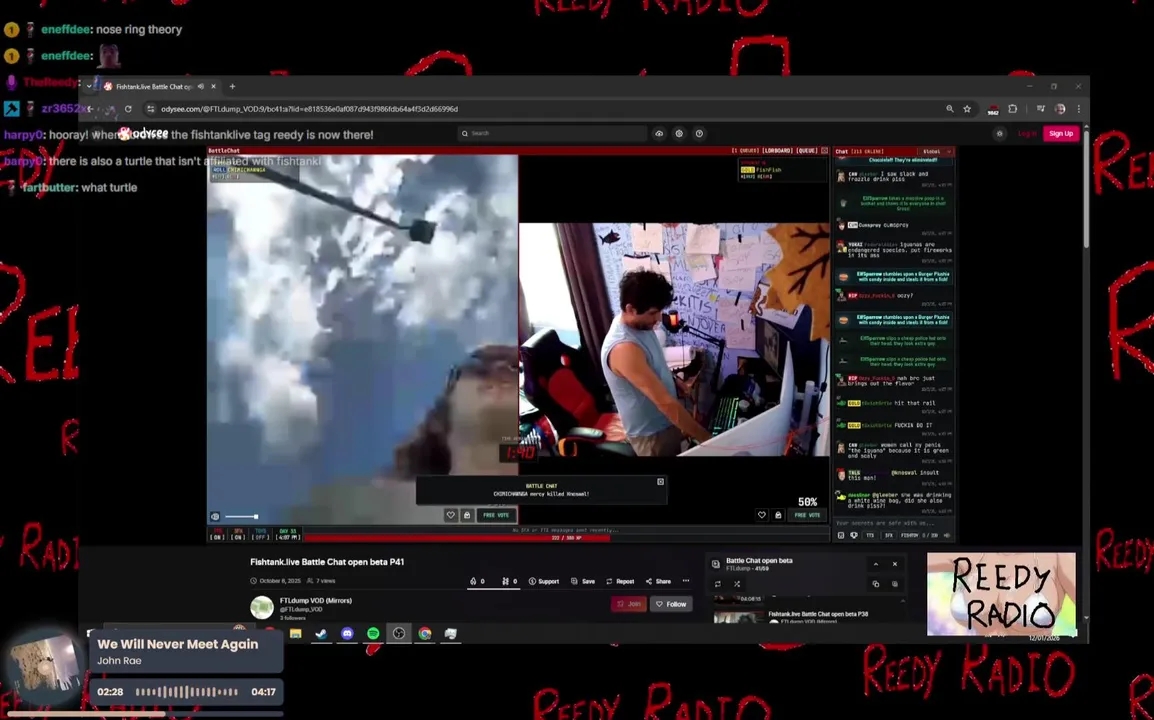This screenshot has width=1154, height=720.
Task: Open OBS Studio from the taskbar
Action: pyautogui.click(x=399, y=633)
